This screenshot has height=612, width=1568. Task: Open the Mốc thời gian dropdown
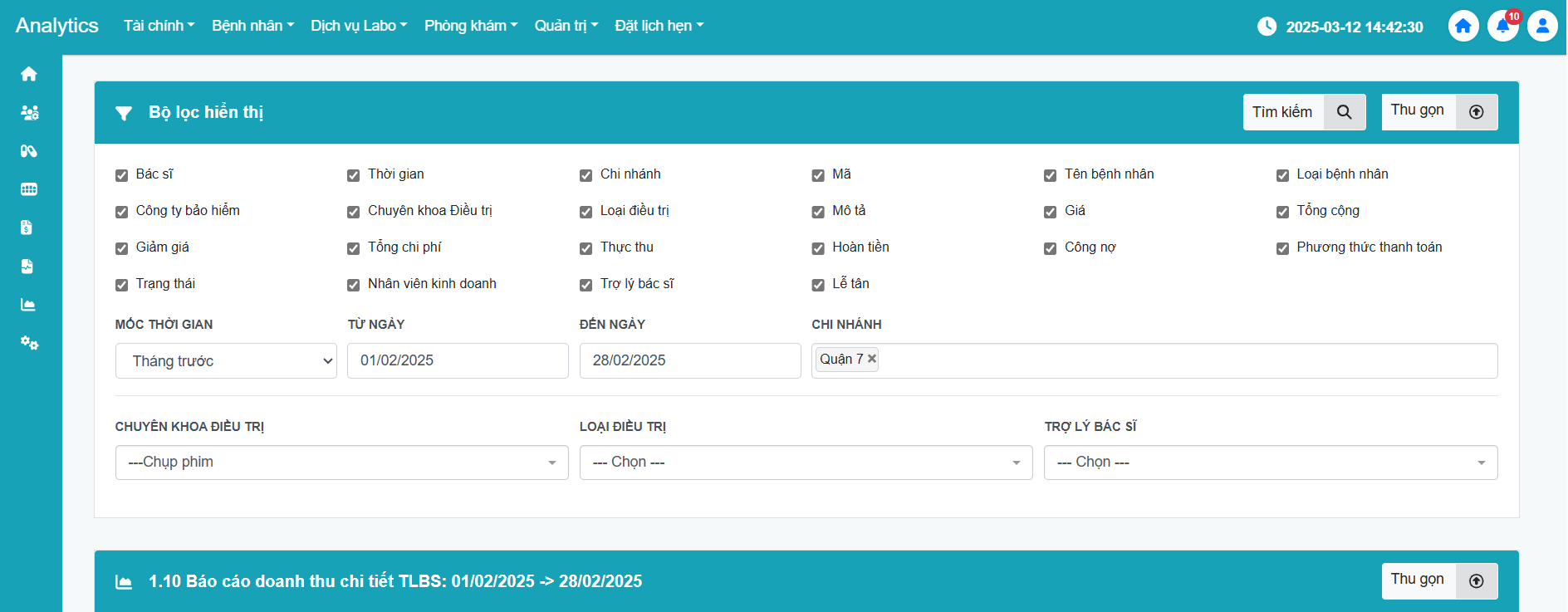coord(226,361)
